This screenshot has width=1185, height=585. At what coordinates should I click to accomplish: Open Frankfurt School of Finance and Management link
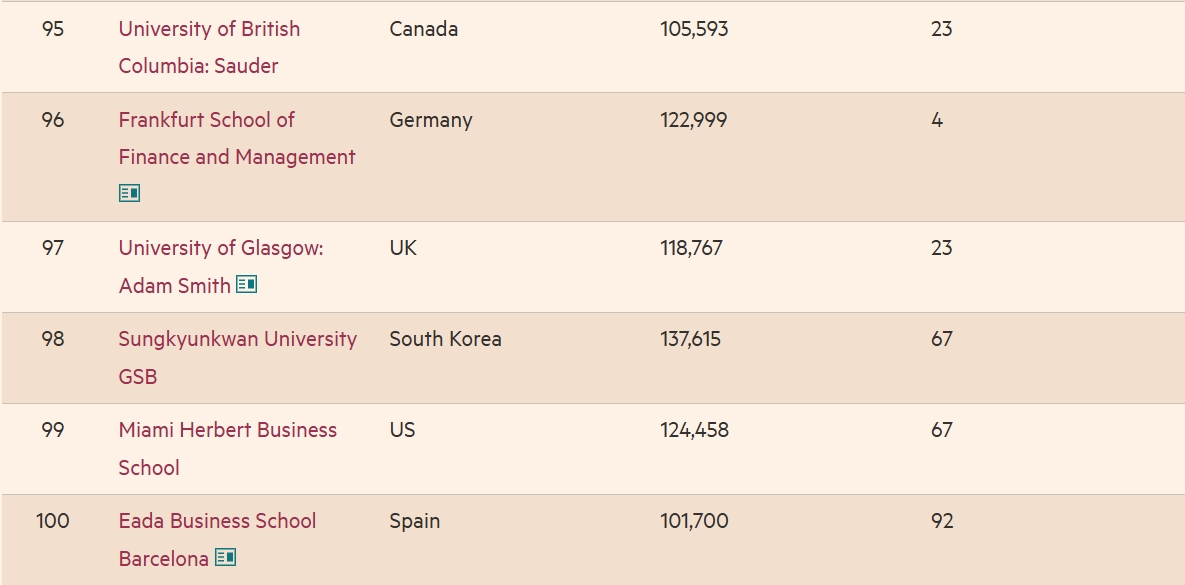(x=237, y=138)
